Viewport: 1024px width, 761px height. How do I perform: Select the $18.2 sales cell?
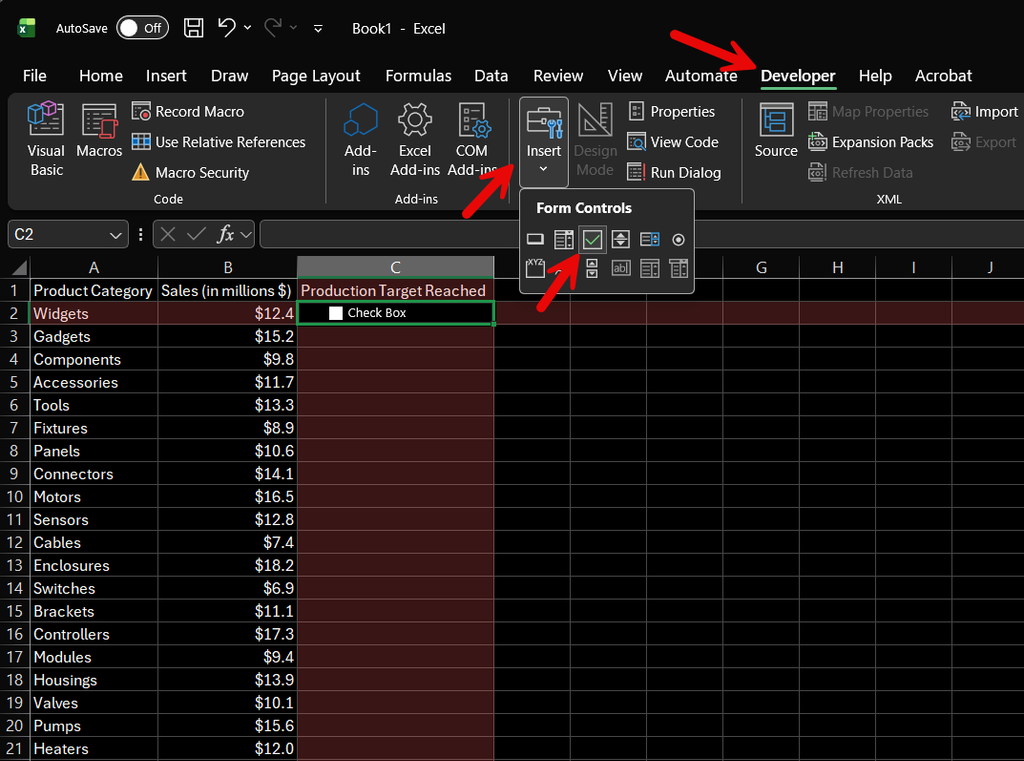227,565
